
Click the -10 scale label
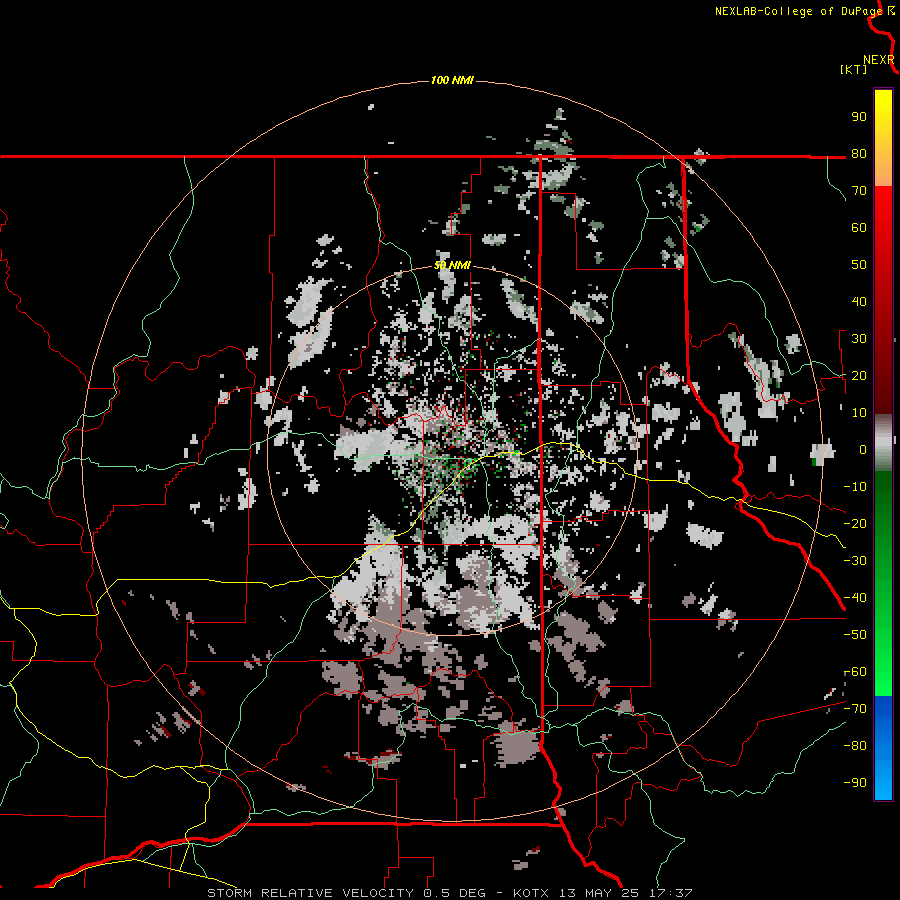[x=855, y=487]
